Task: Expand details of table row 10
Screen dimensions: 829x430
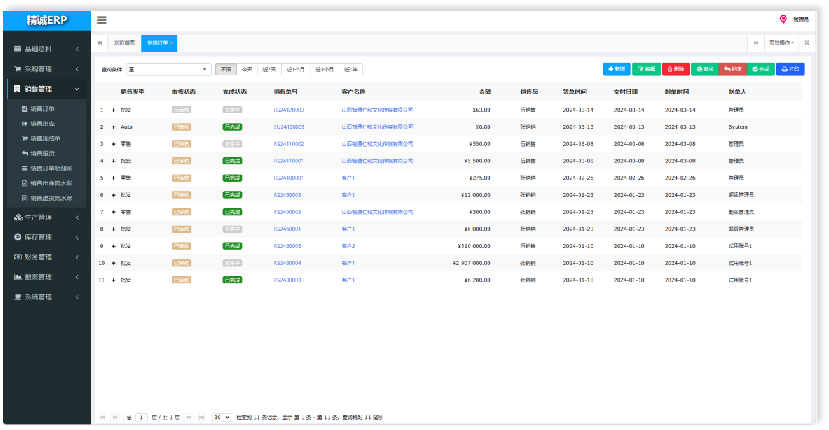Action: tap(113, 263)
